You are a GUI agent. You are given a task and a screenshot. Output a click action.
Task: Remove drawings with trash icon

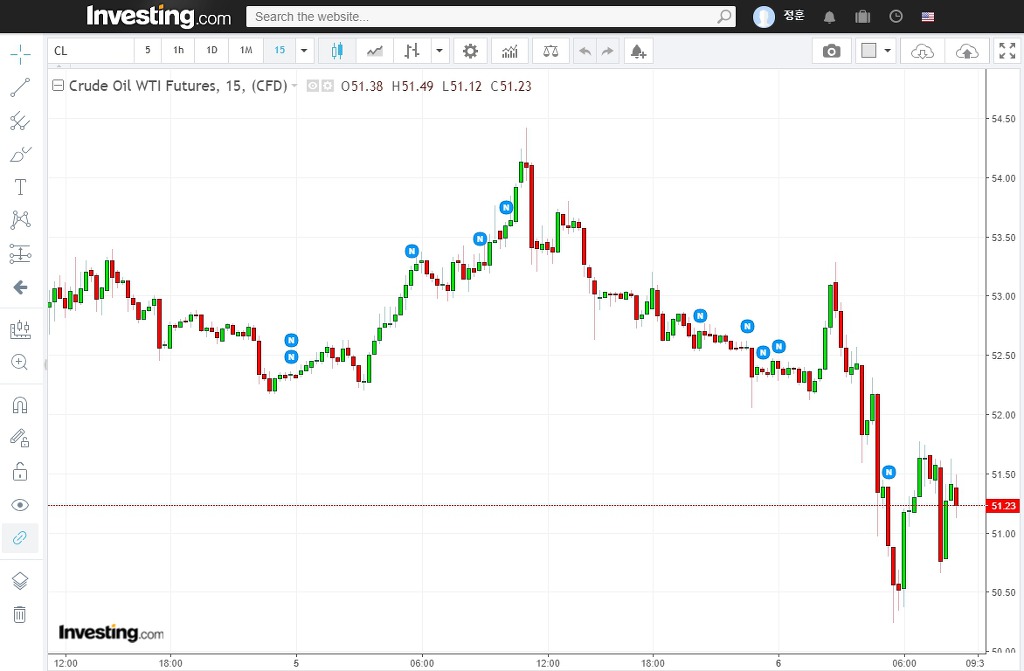point(20,614)
